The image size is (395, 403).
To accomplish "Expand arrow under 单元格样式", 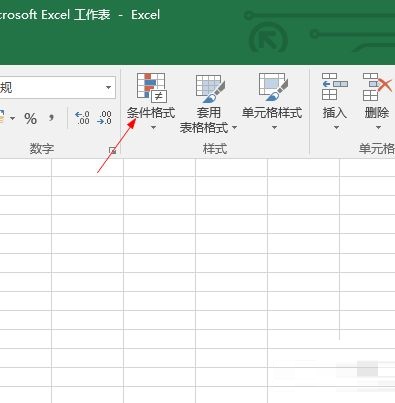I will click(274, 127).
